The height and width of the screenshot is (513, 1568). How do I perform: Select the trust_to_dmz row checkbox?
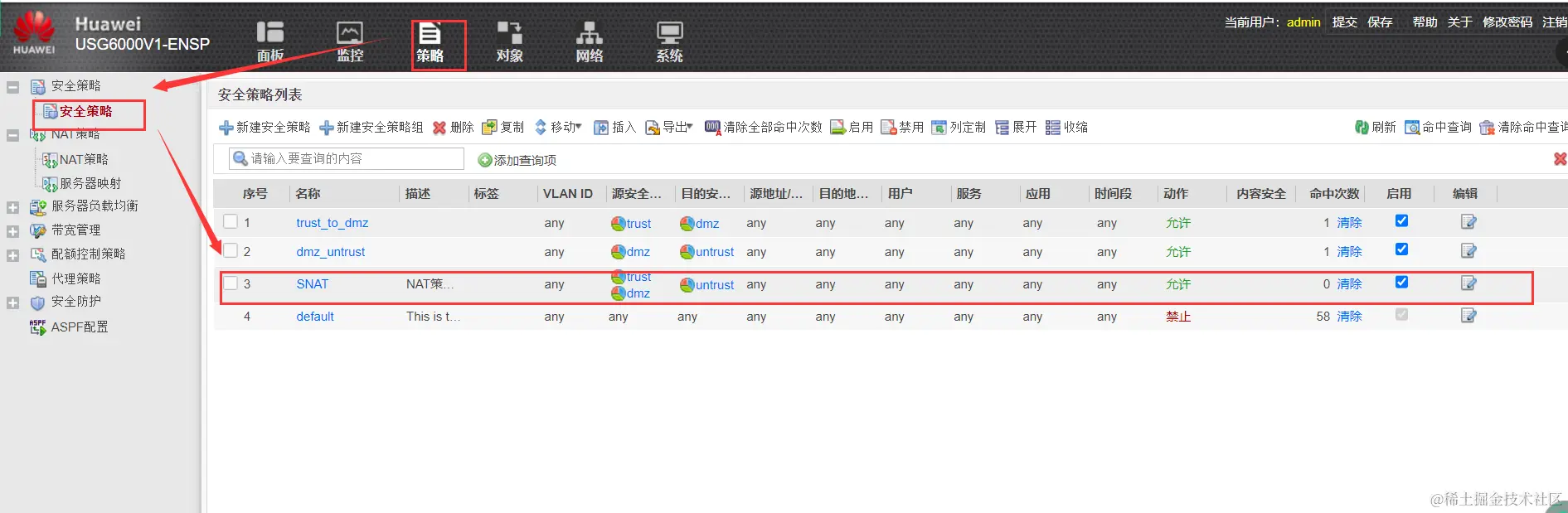[x=231, y=221]
